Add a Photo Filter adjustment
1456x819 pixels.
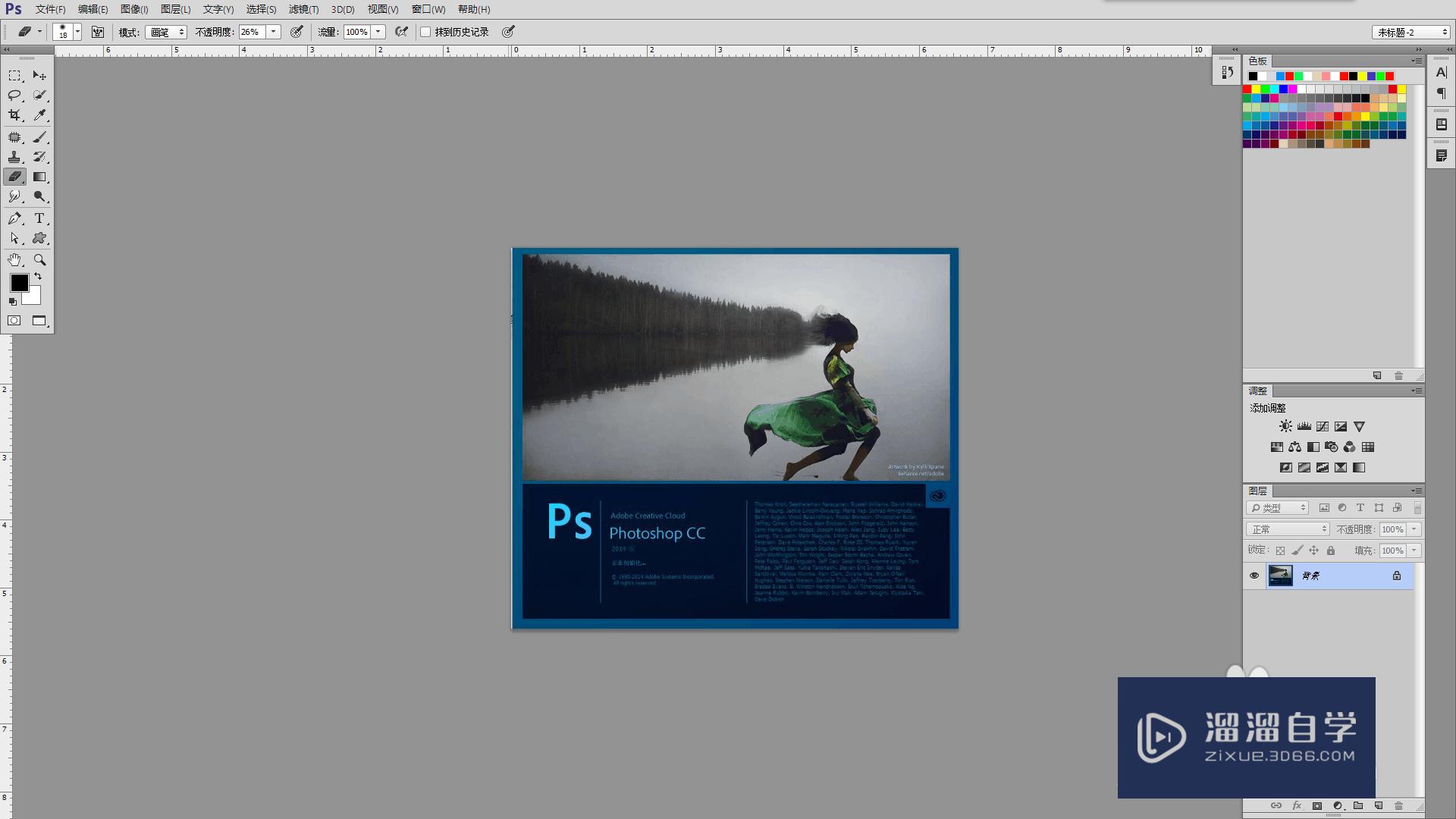(x=1332, y=447)
